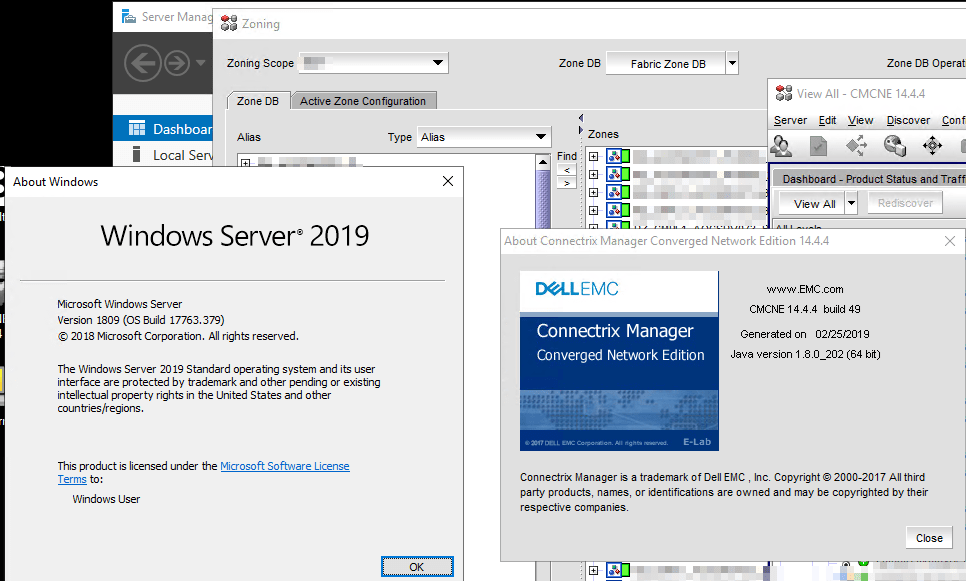Viewport: 966px width, 581px height.
Task: Click the CMCNE View All window title icon
Action: [x=784, y=94]
